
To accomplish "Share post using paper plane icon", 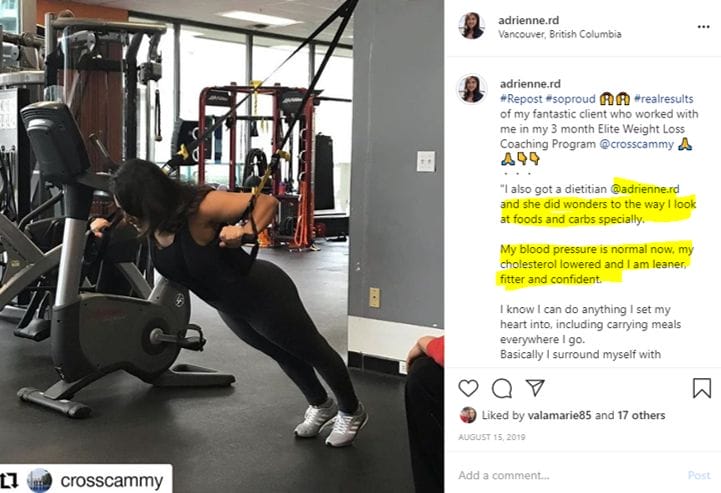I will 535,388.
